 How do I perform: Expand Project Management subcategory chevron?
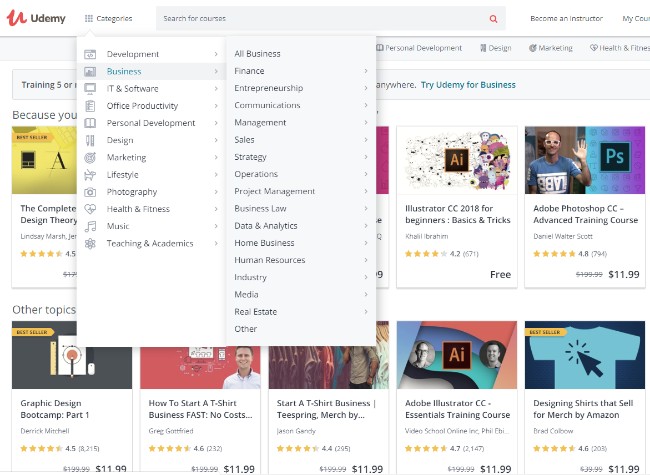(366, 191)
